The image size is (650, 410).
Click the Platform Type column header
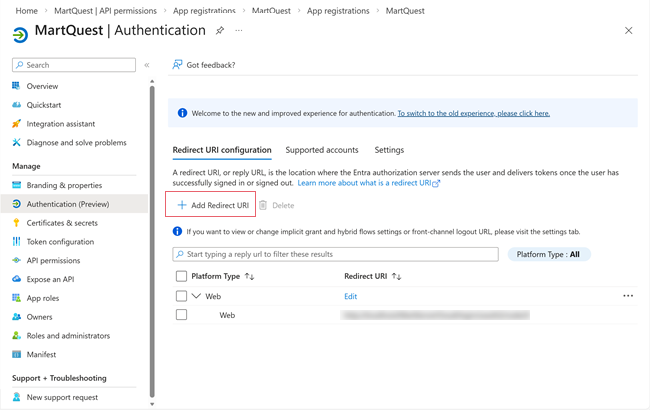(x=216, y=276)
